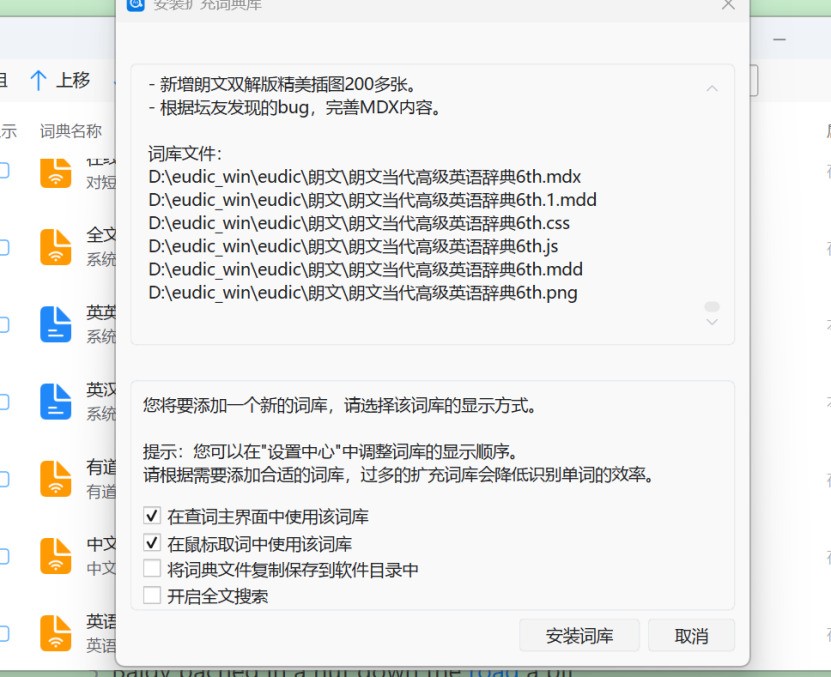Click the orange dictionary icon beside 英语
This screenshot has width=831, height=677.
56,633
